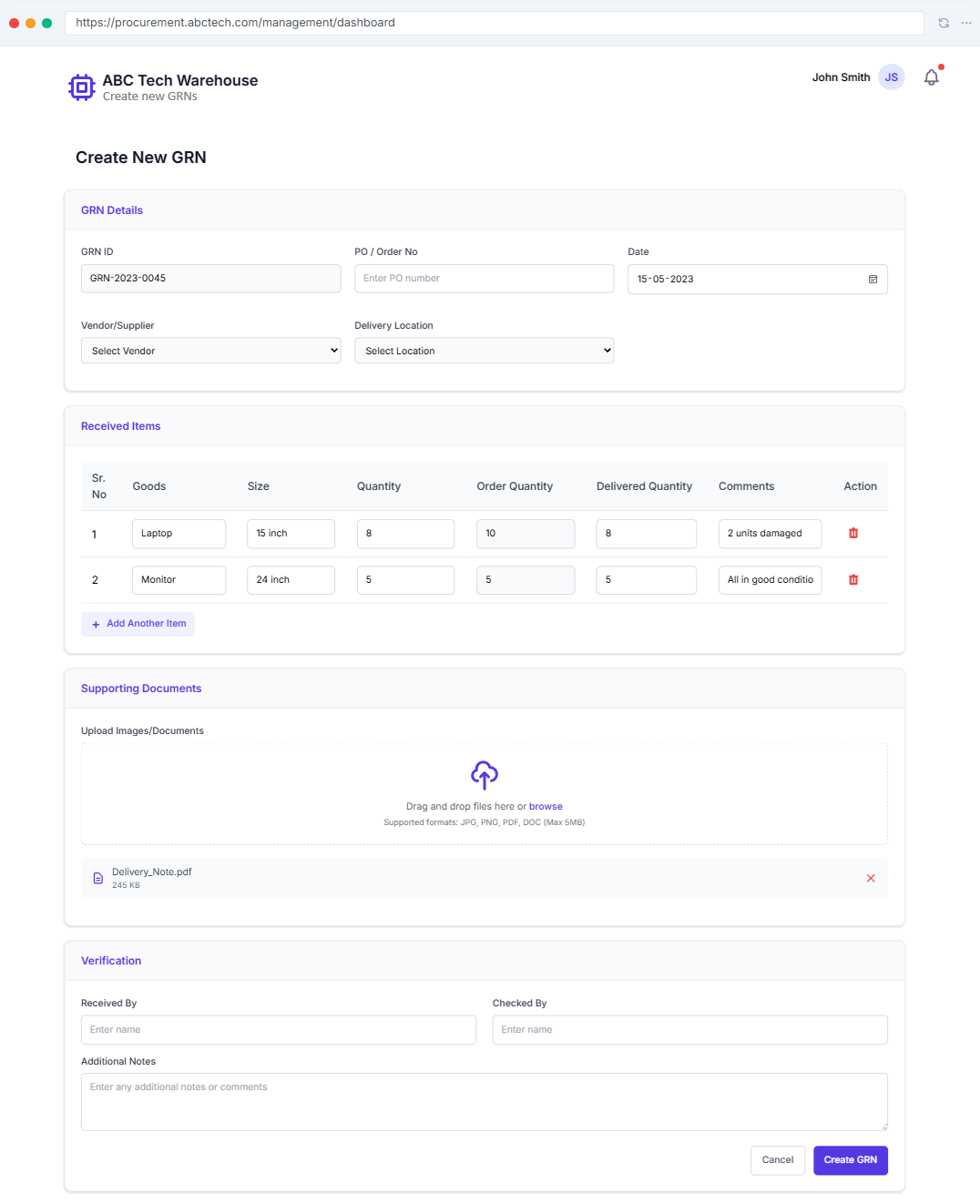Edit the Laptop goods field
The image size is (980, 1204).
point(179,534)
